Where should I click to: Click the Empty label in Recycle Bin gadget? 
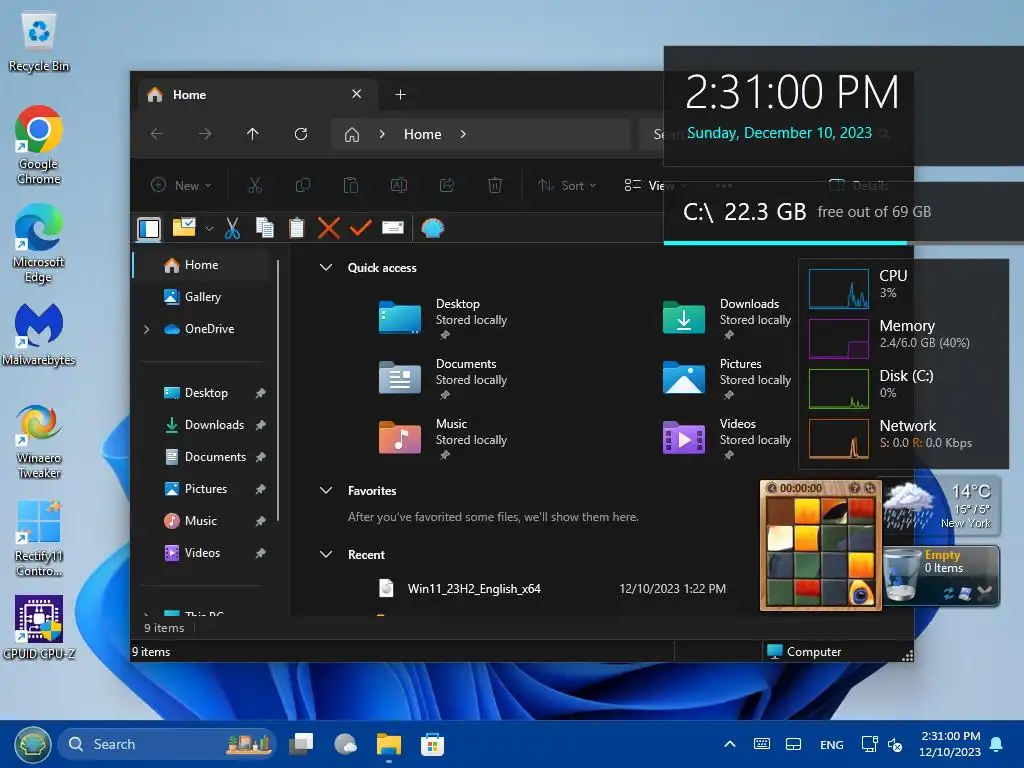pyautogui.click(x=942, y=555)
